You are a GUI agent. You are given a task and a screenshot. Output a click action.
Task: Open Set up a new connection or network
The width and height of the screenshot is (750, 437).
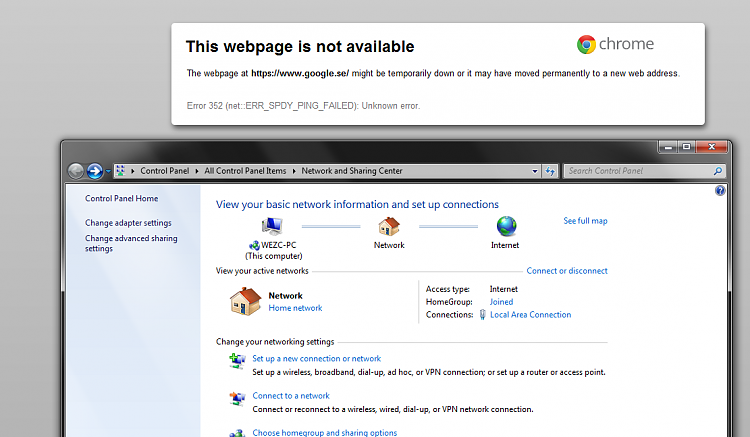(x=317, y=359)
